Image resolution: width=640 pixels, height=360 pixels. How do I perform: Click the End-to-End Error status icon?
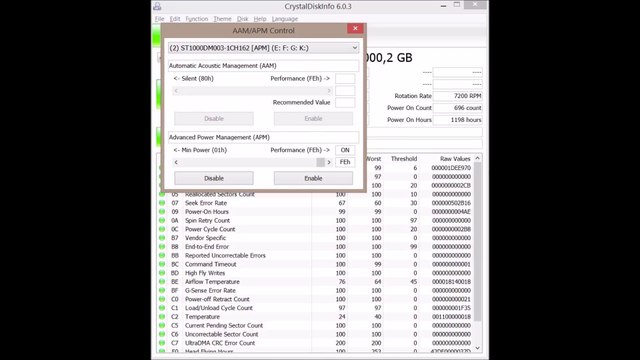point(162,247)
